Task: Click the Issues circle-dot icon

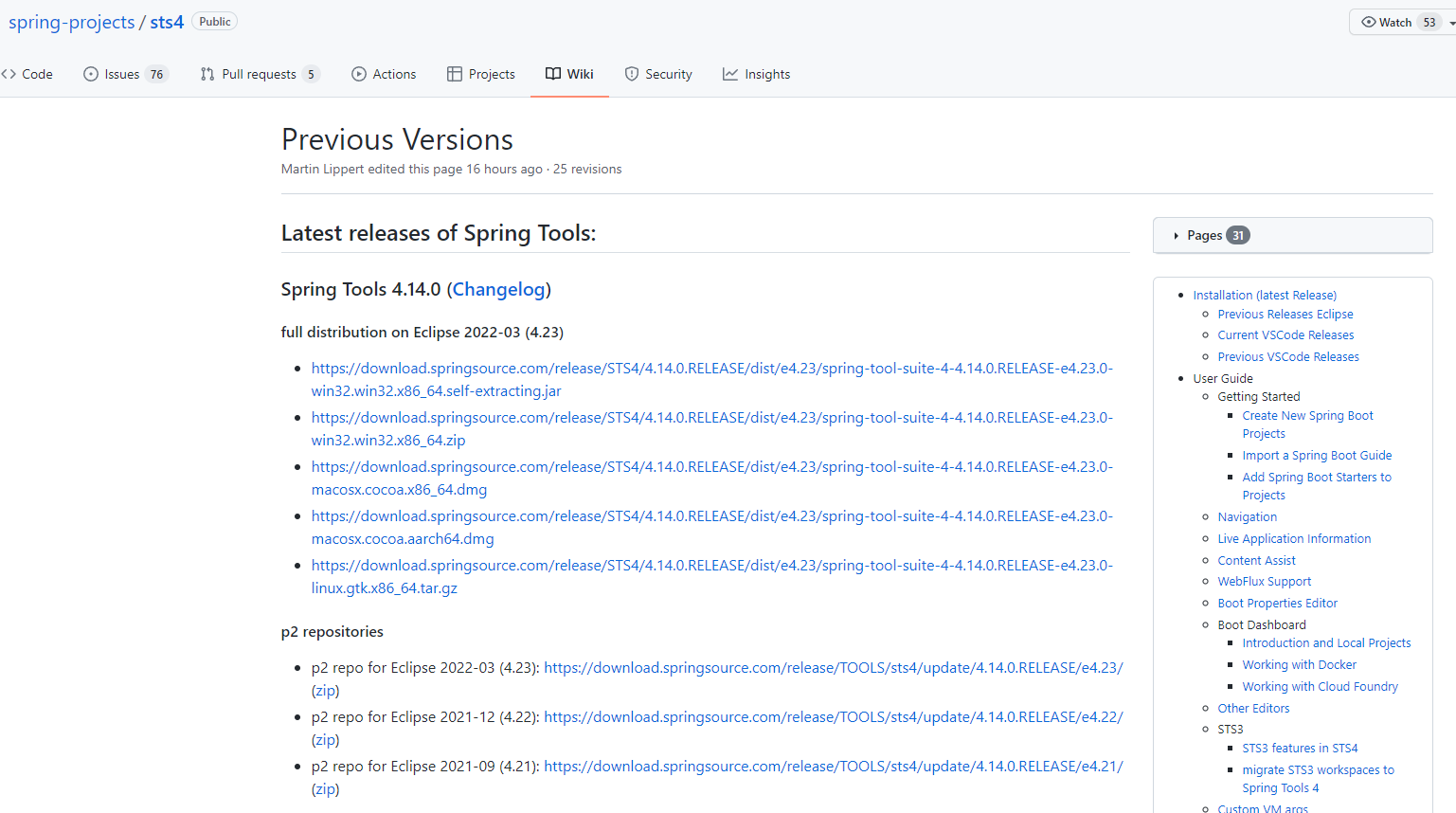Action: point(91,74)
